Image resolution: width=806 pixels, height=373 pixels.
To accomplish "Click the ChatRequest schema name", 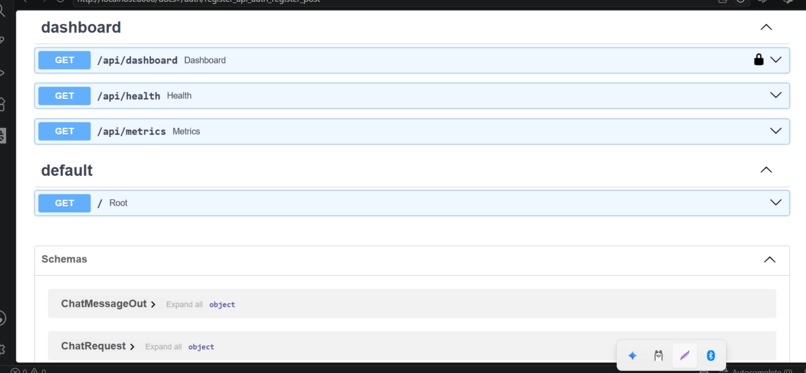I will click(x=93, y=346).
